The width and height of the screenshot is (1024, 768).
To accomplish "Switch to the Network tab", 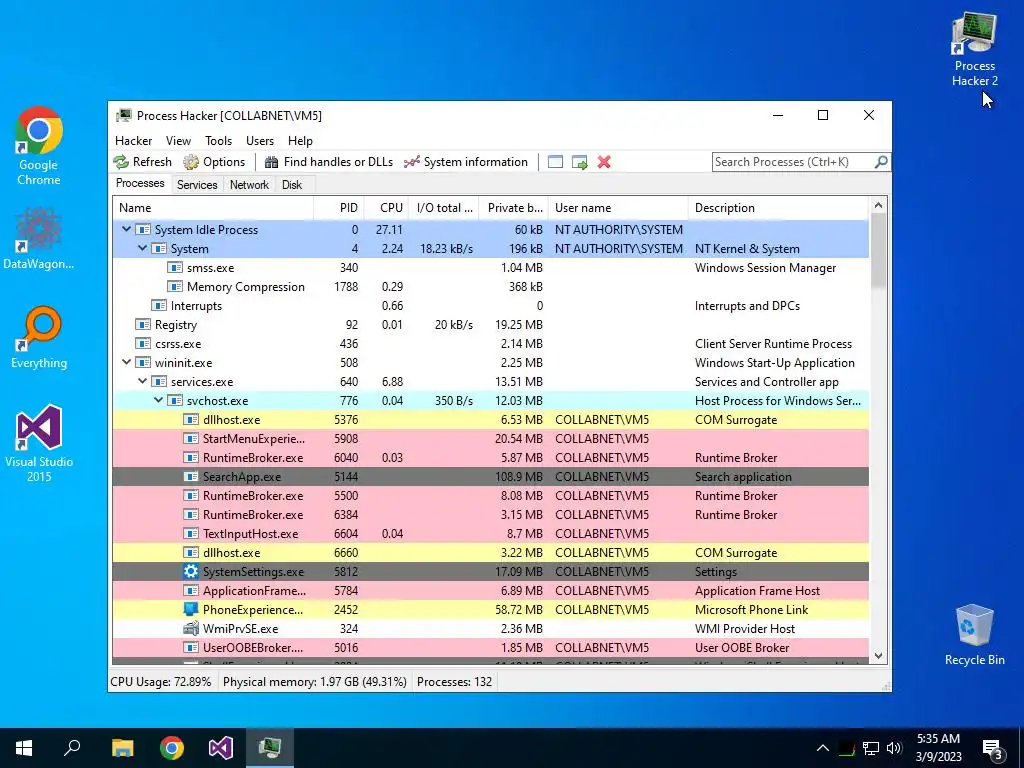I will pyautogui.click(x=249, y=185).
